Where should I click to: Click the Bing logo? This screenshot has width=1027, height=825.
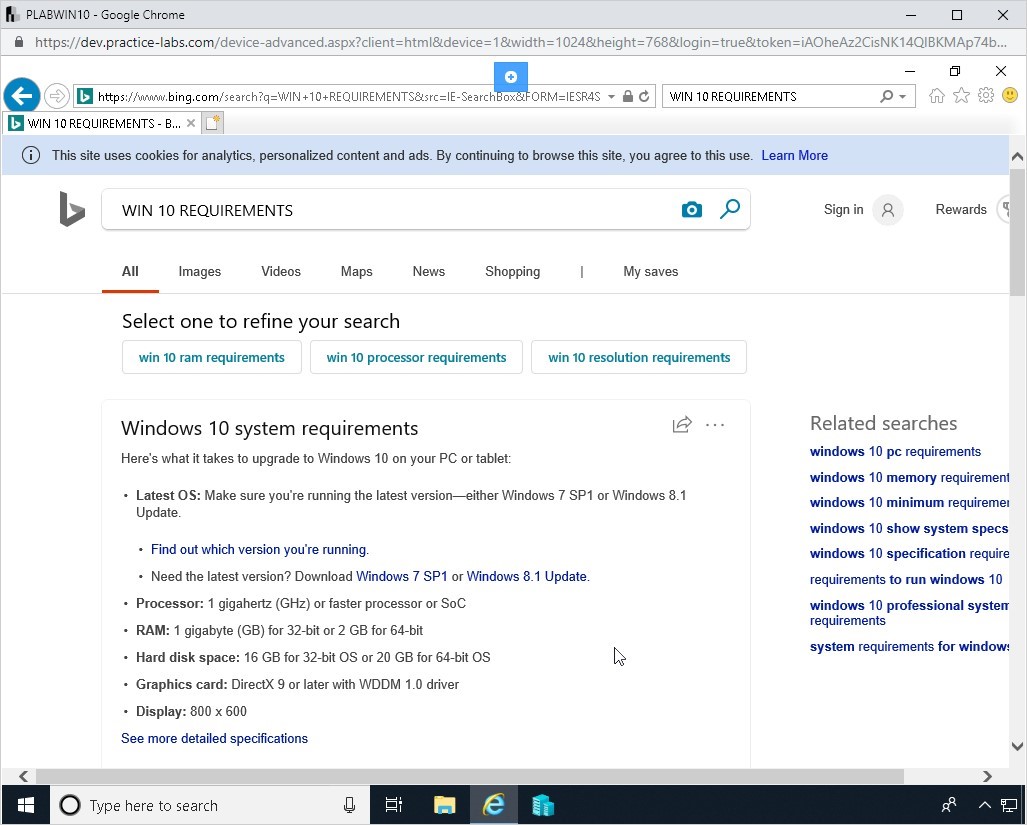click(x=72, y=209)
